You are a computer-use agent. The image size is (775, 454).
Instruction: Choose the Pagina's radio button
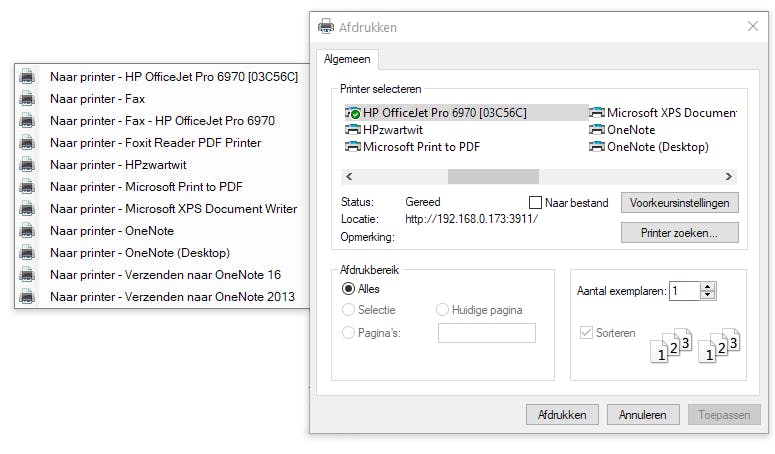348,333
